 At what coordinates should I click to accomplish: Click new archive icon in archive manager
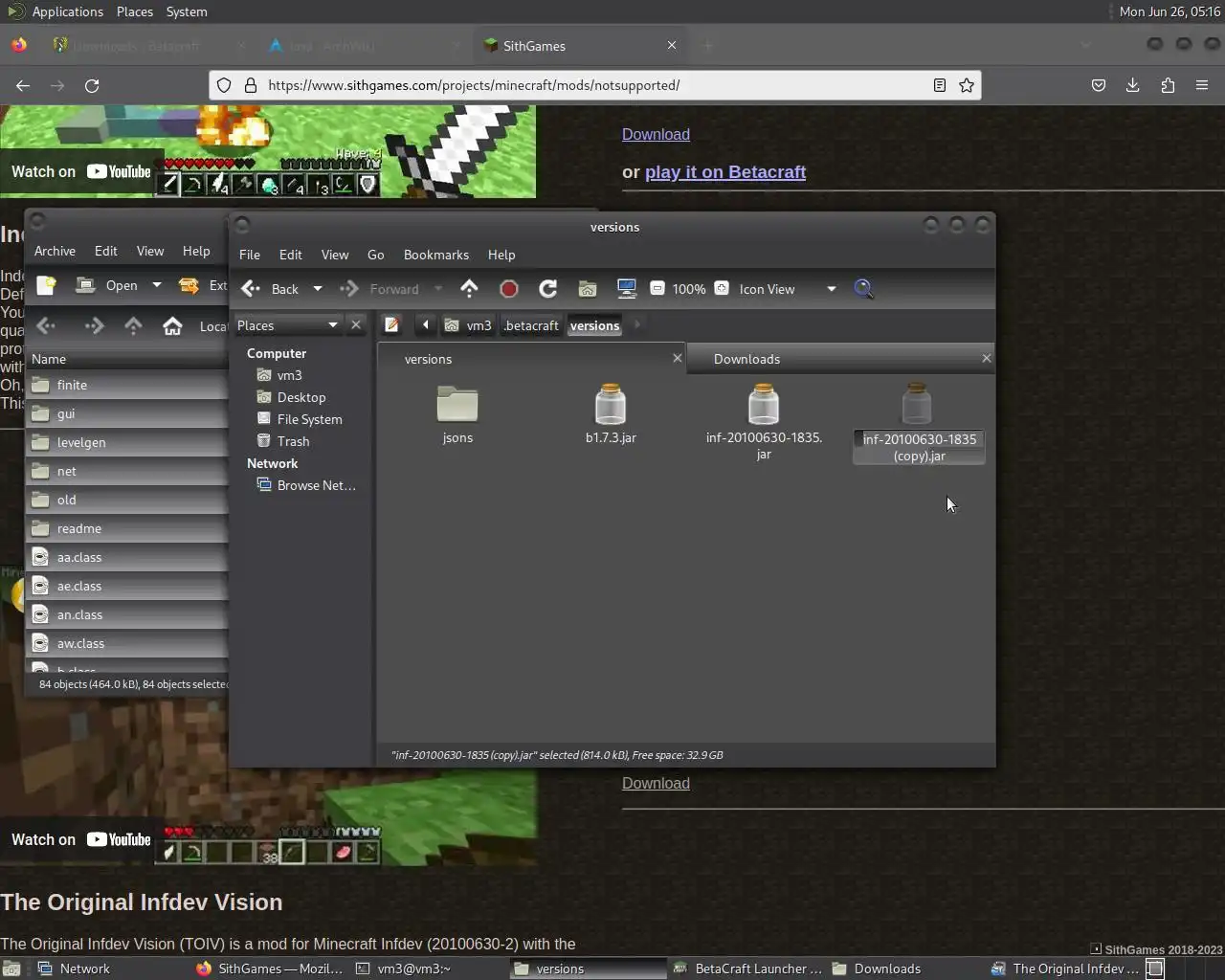(x=46, y=285)
